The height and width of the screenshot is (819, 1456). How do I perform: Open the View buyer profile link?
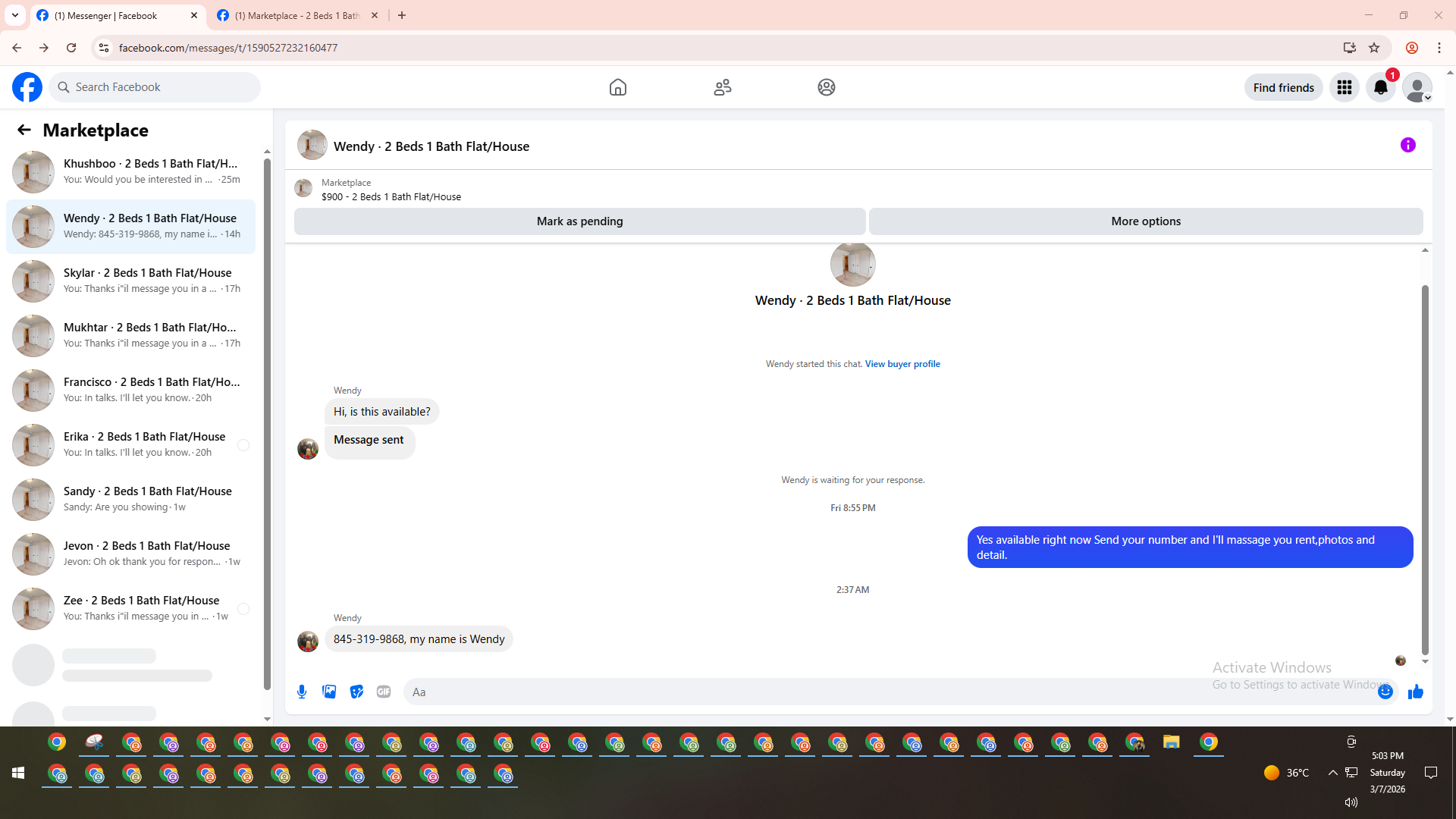902,364
